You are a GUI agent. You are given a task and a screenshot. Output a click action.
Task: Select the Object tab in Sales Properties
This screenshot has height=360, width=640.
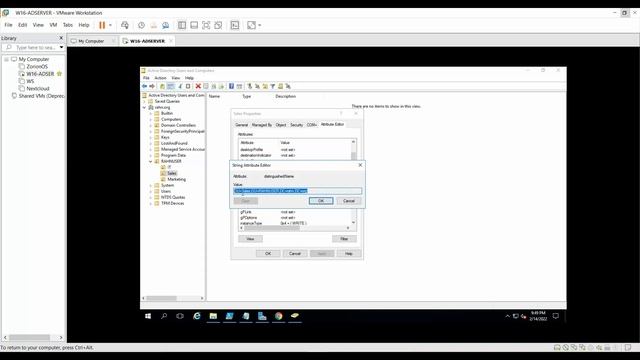(281, 125)
